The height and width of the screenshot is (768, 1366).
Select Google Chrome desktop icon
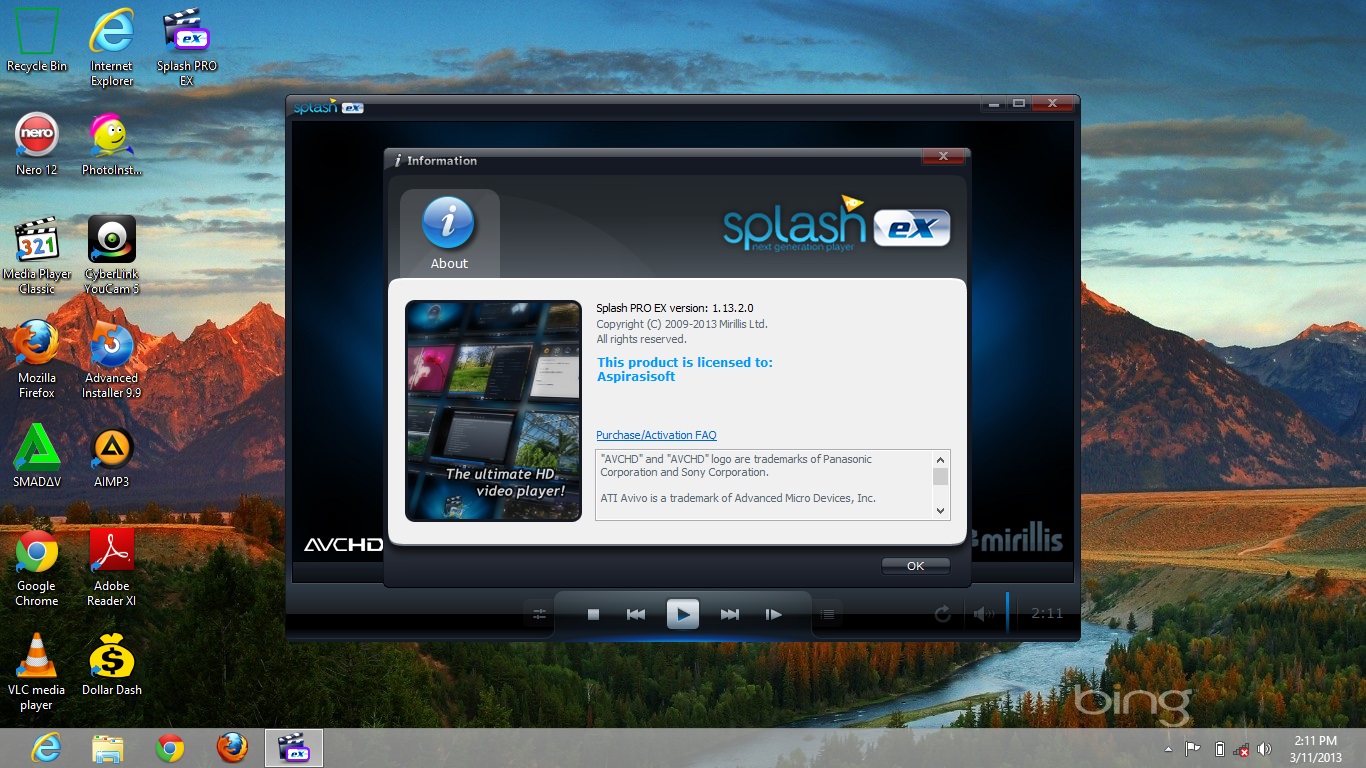coord(37,567)
